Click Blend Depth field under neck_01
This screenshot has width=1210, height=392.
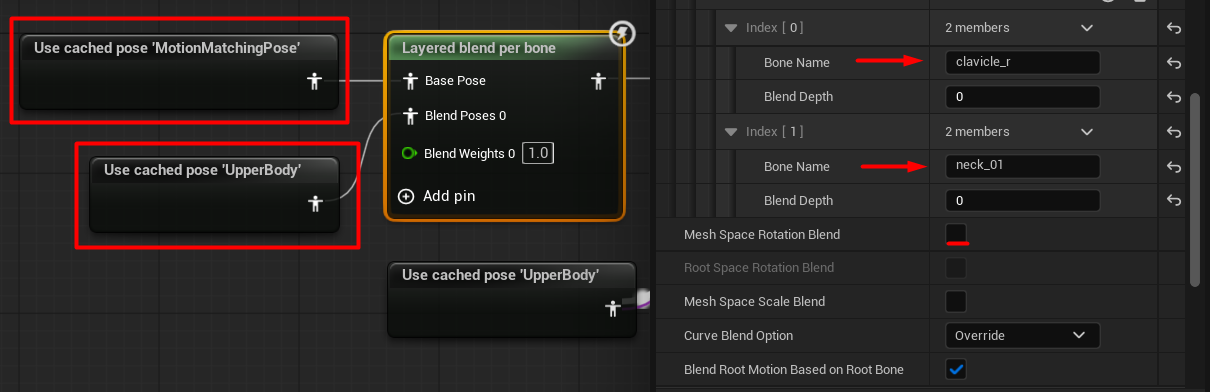pos(1022,200)
